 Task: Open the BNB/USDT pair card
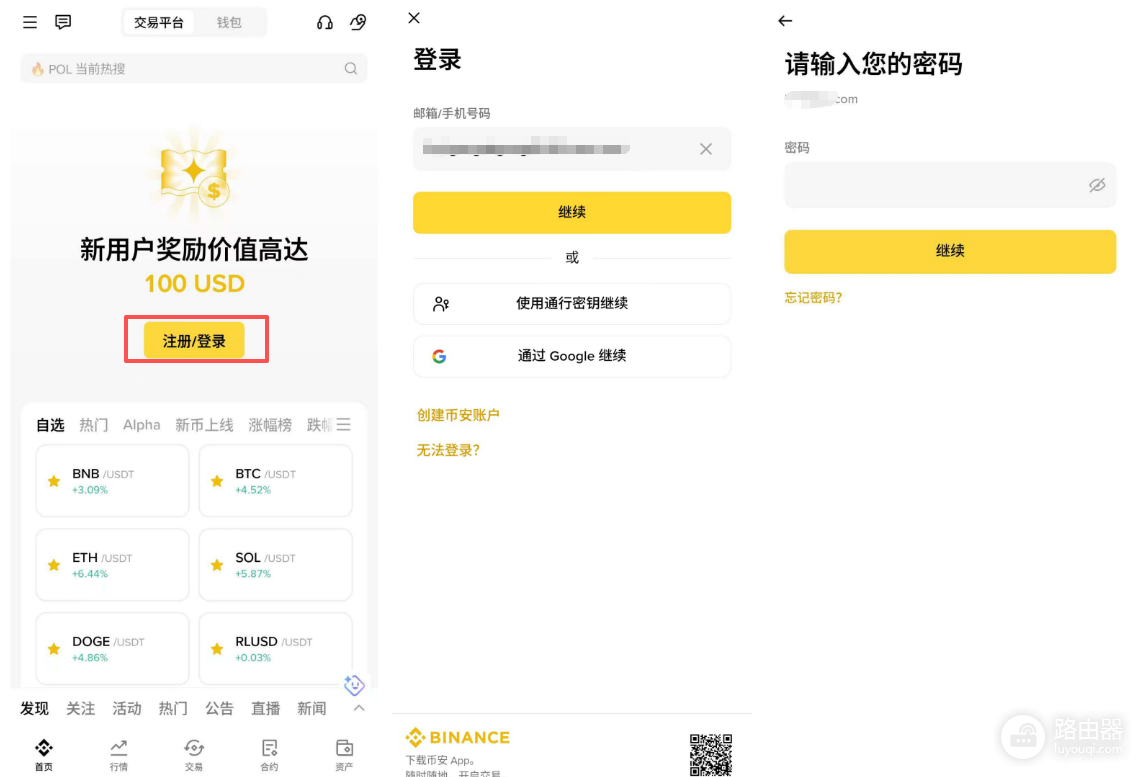click(x=112, y=481)
